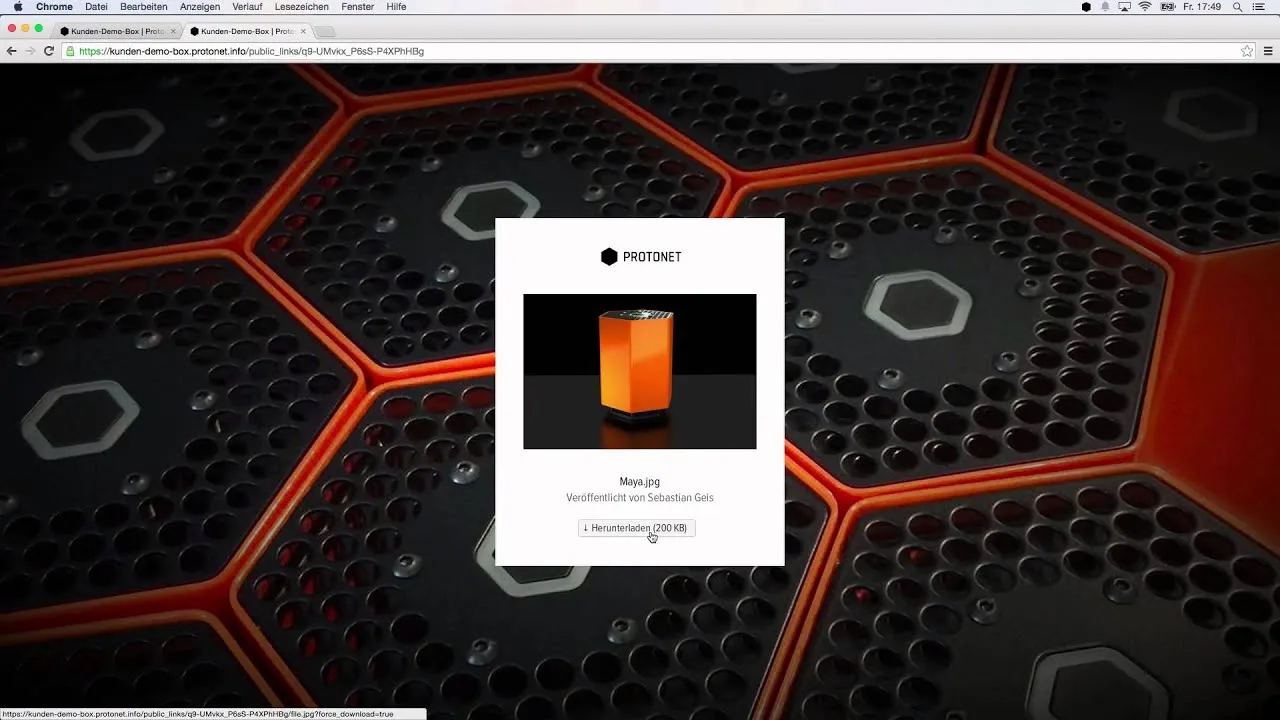Viewport: 1280px width, 720px height.
Task: Click the PROTONET wordmark text
Action: (x=652, y=257)
